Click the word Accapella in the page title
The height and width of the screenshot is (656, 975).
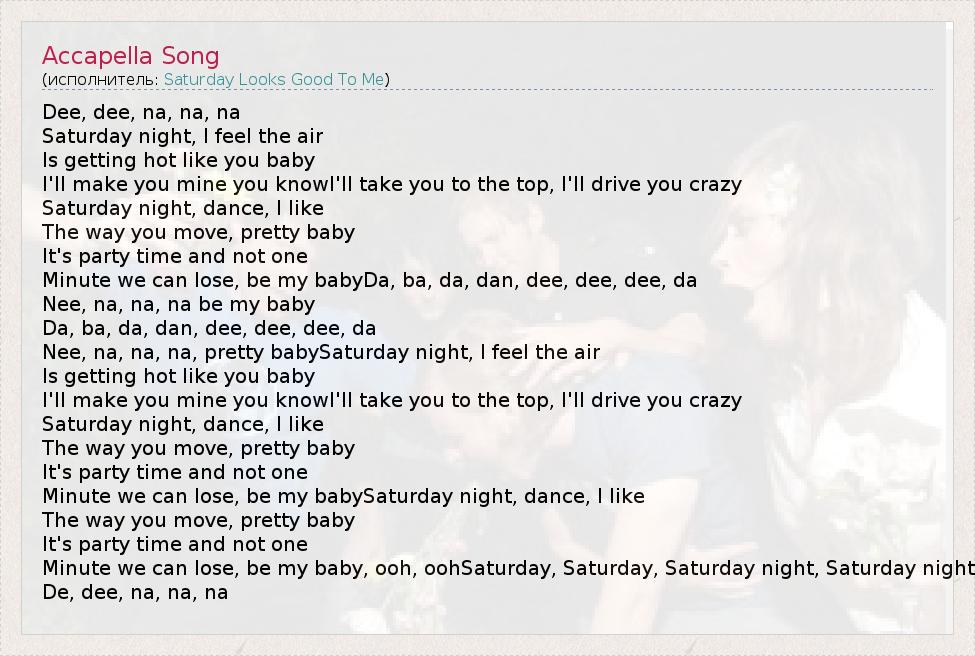coord(97,56)
